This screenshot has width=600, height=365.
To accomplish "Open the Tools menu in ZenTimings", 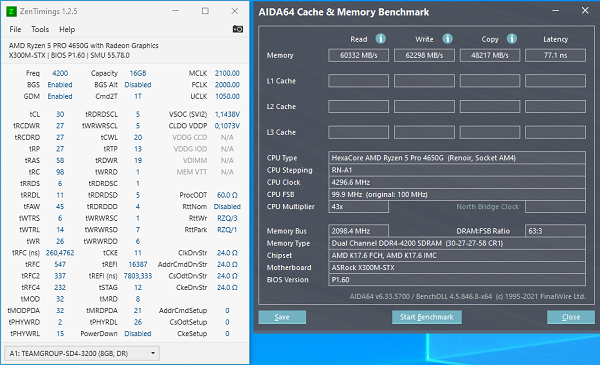I will click(40, 29).
